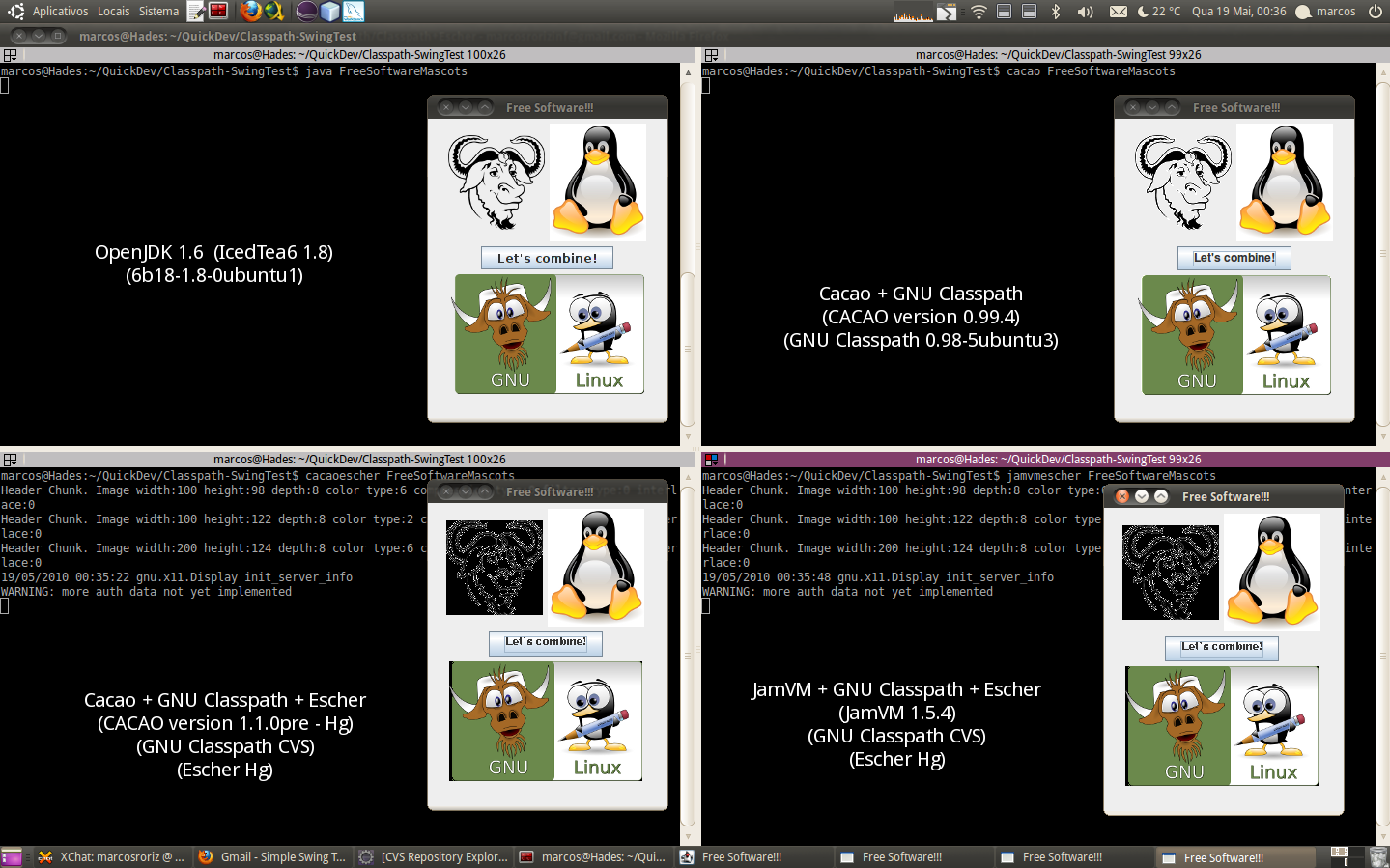Screen dimensions: 1390x868
Task: Open calendar from Qua 19 Mai clock
Action: coord(1238,12)
